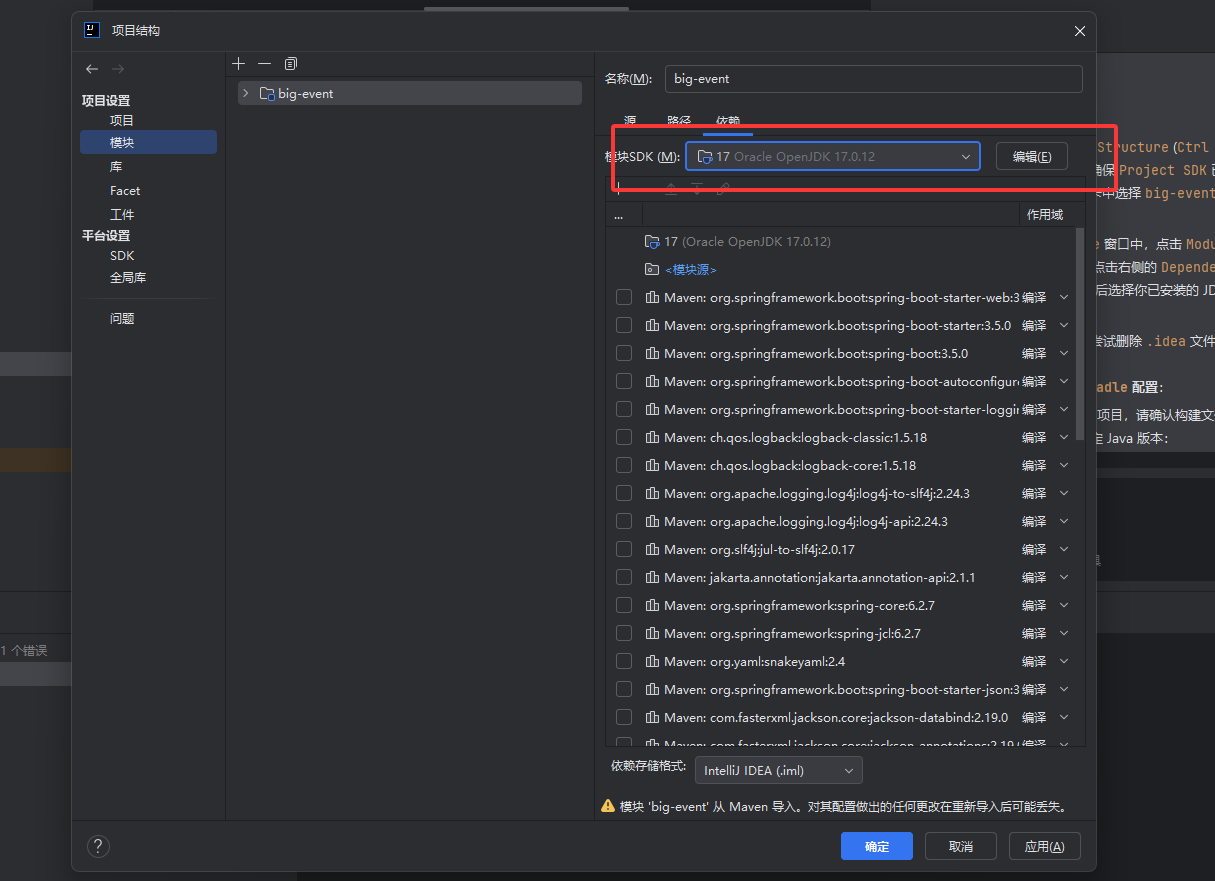Click library icon of spring-boot-starter-web row
Image resolution: width=1215 pixels, height=881 pixels.
click(x=652, y=297)
